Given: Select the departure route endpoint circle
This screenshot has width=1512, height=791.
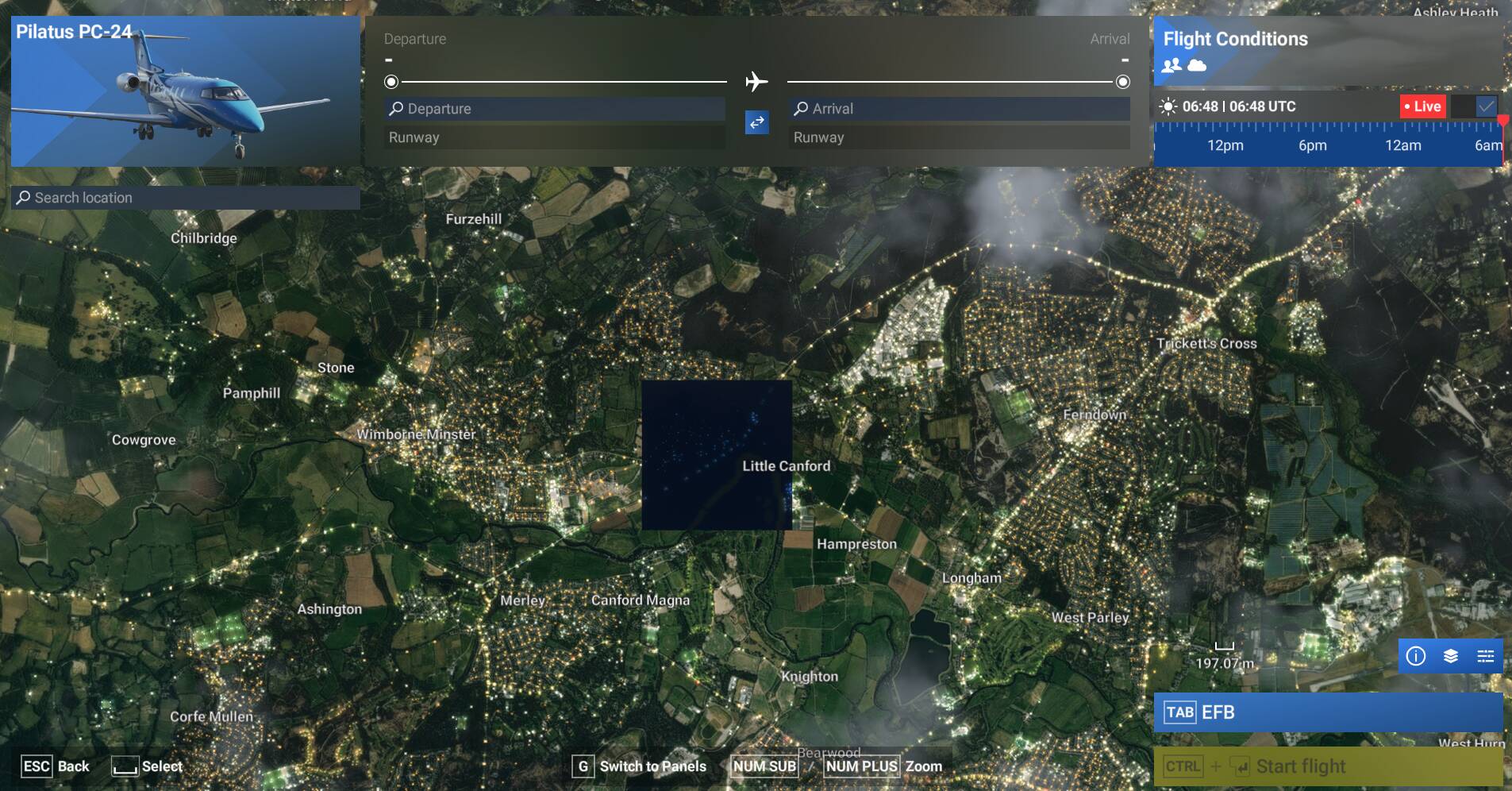Looking at the screenshot, I should [x=391, y=82].
